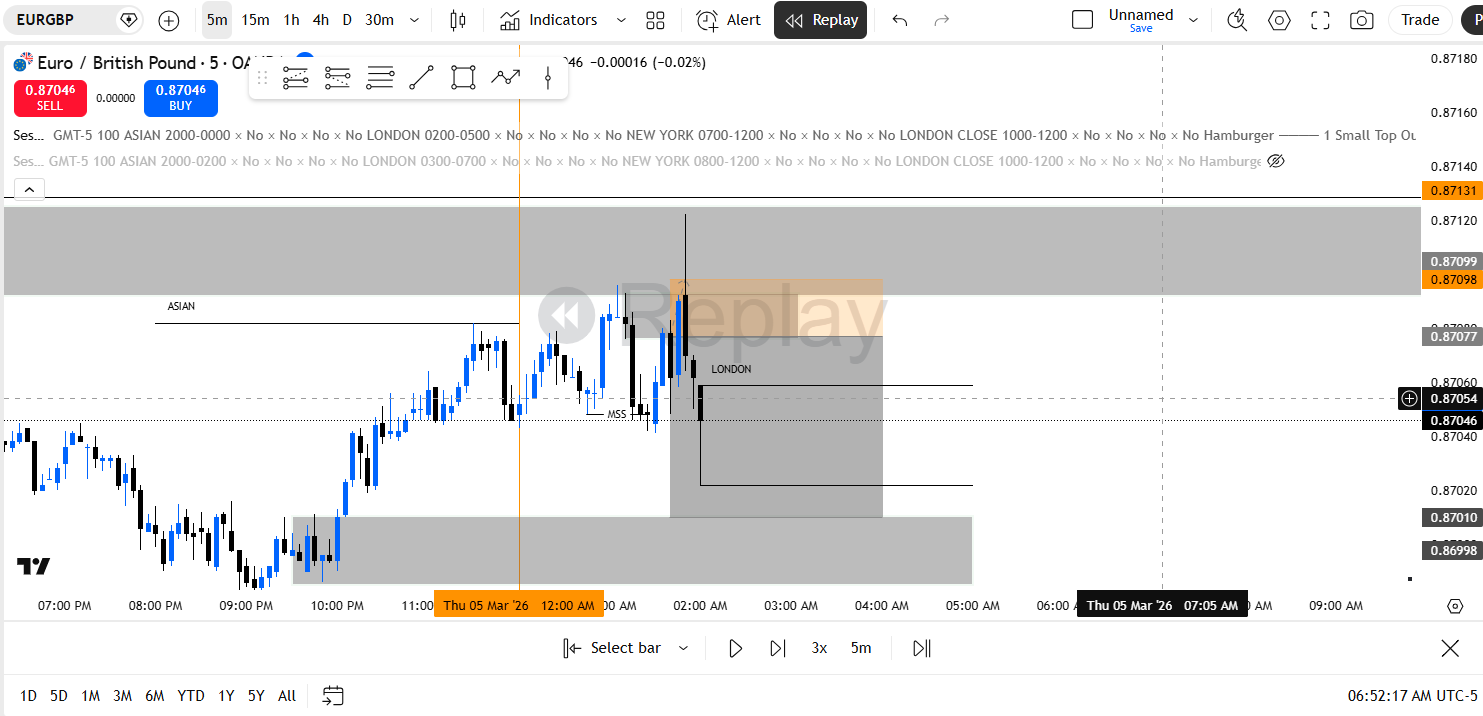This screenshot has height=716, width=1483.
Task: Set the 5Y date range
Action: point(256,696)
